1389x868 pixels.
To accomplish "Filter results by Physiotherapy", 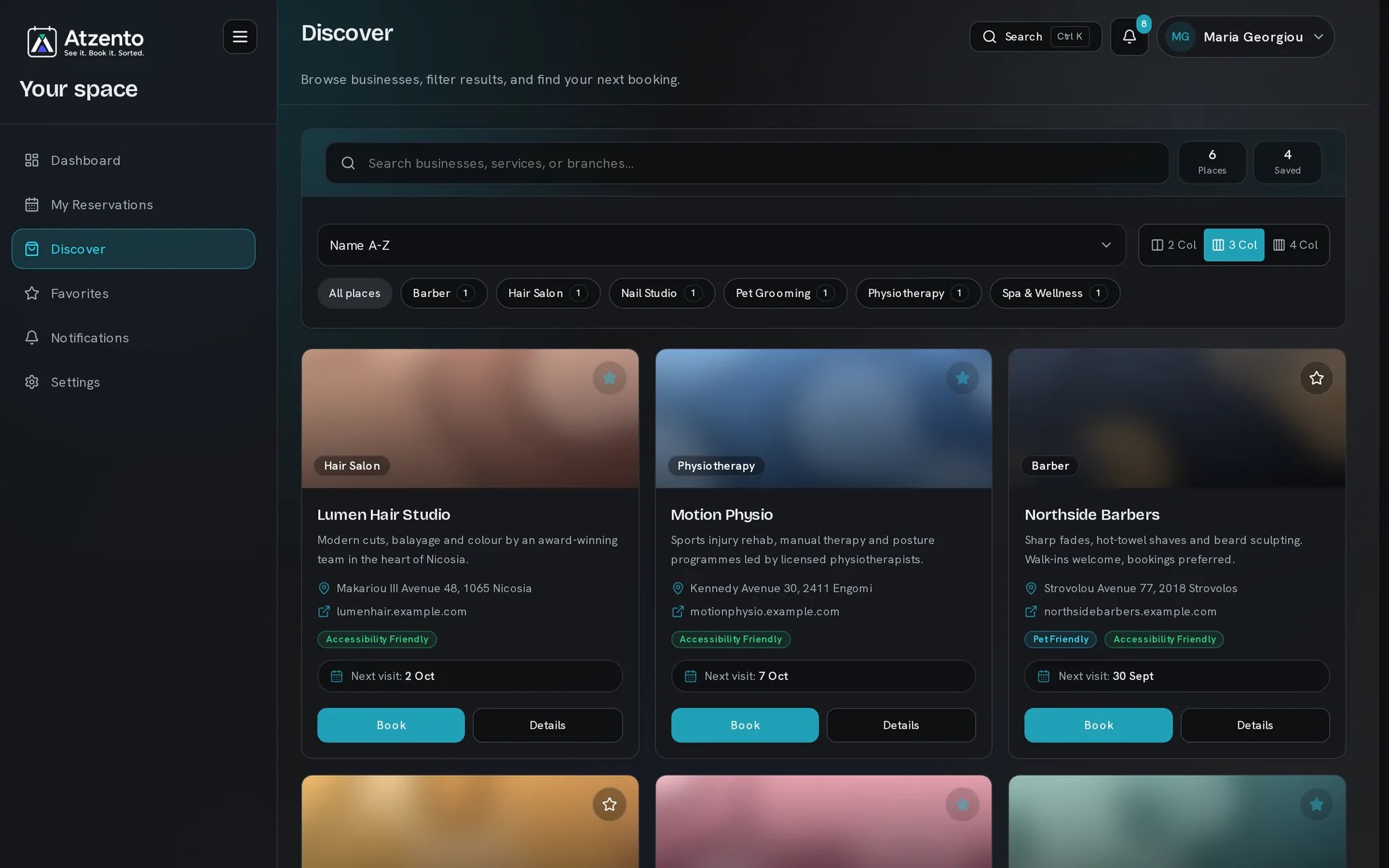I will (918, 294).
